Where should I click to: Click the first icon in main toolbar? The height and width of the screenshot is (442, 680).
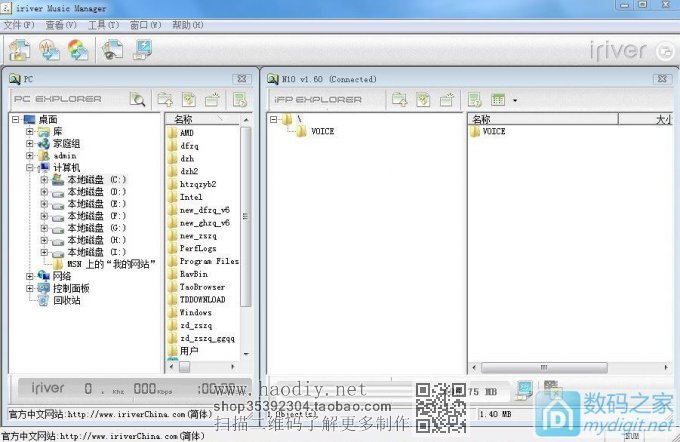(20, 49)
